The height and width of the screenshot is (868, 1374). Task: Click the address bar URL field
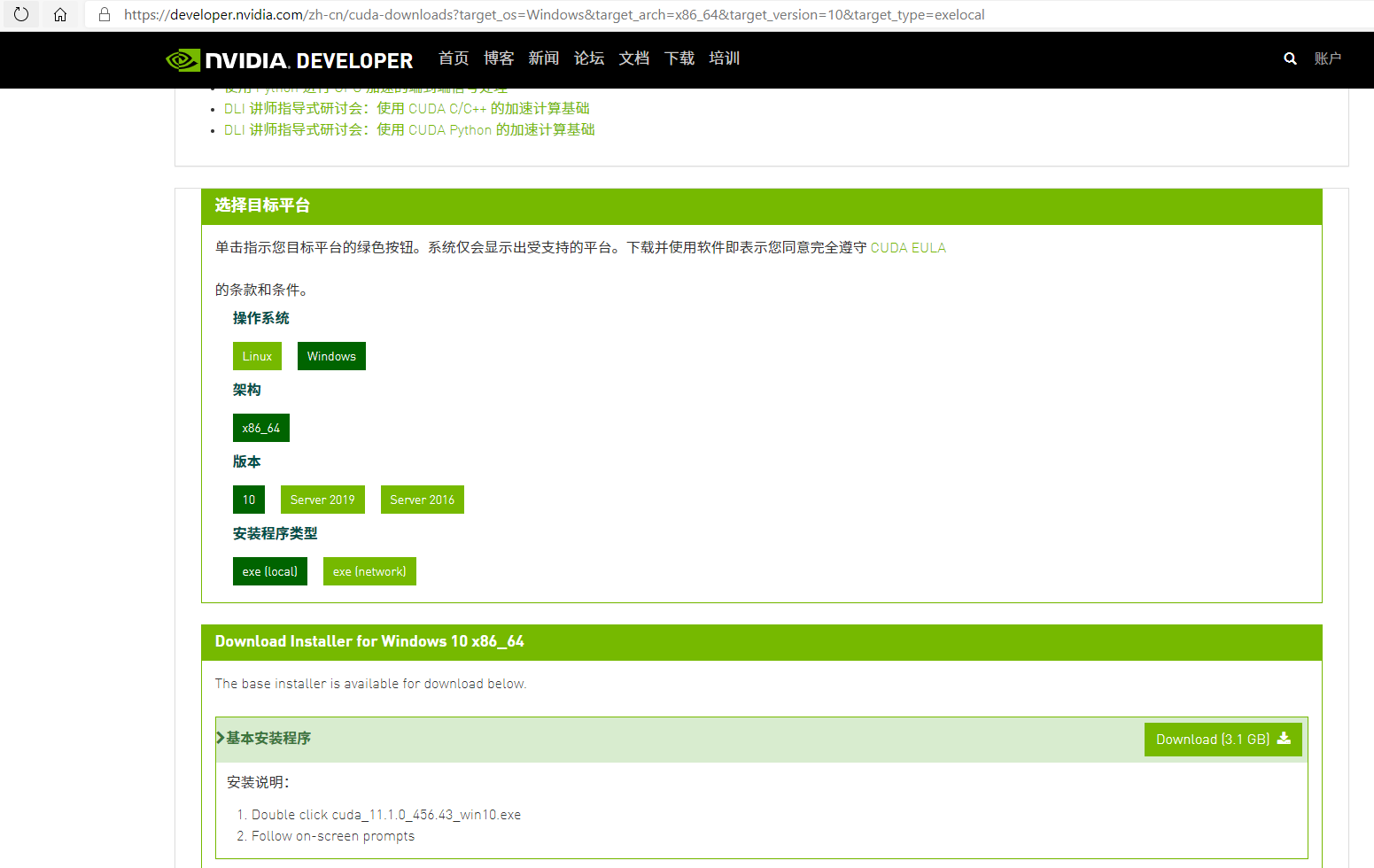(726, 14)
